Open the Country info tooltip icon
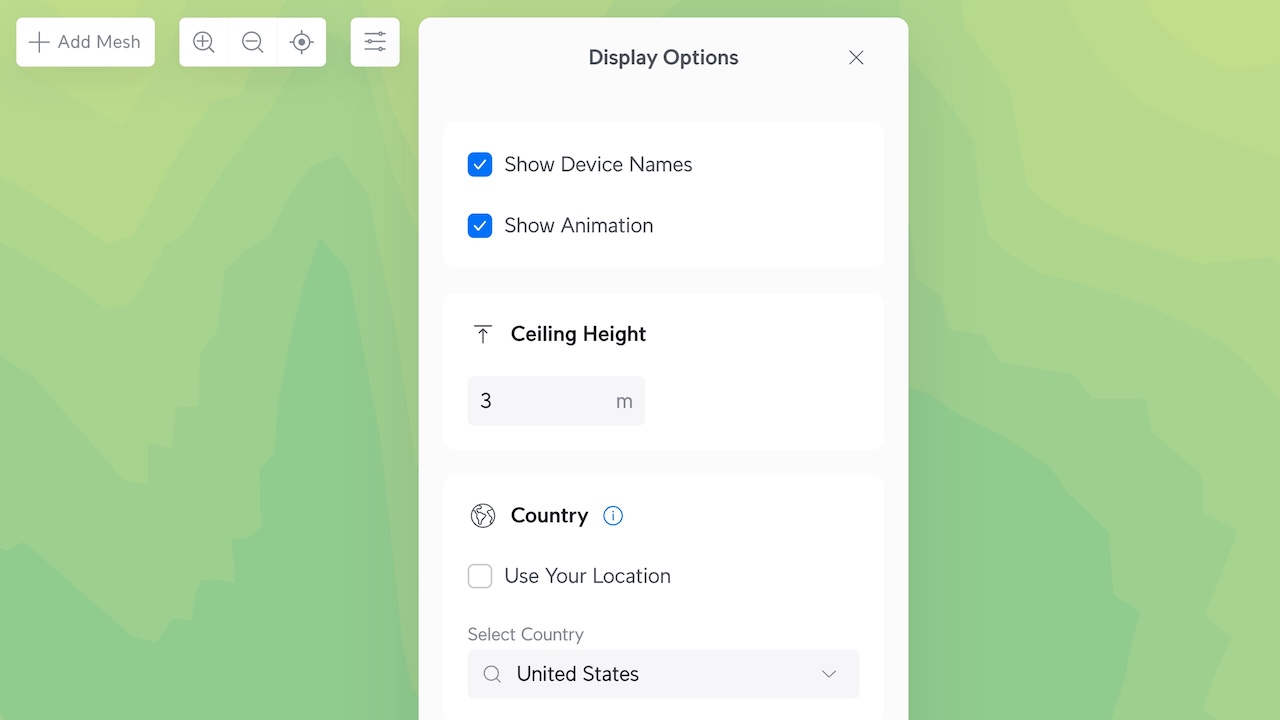This screenshot has width=1280, height=720. [613, 516]
